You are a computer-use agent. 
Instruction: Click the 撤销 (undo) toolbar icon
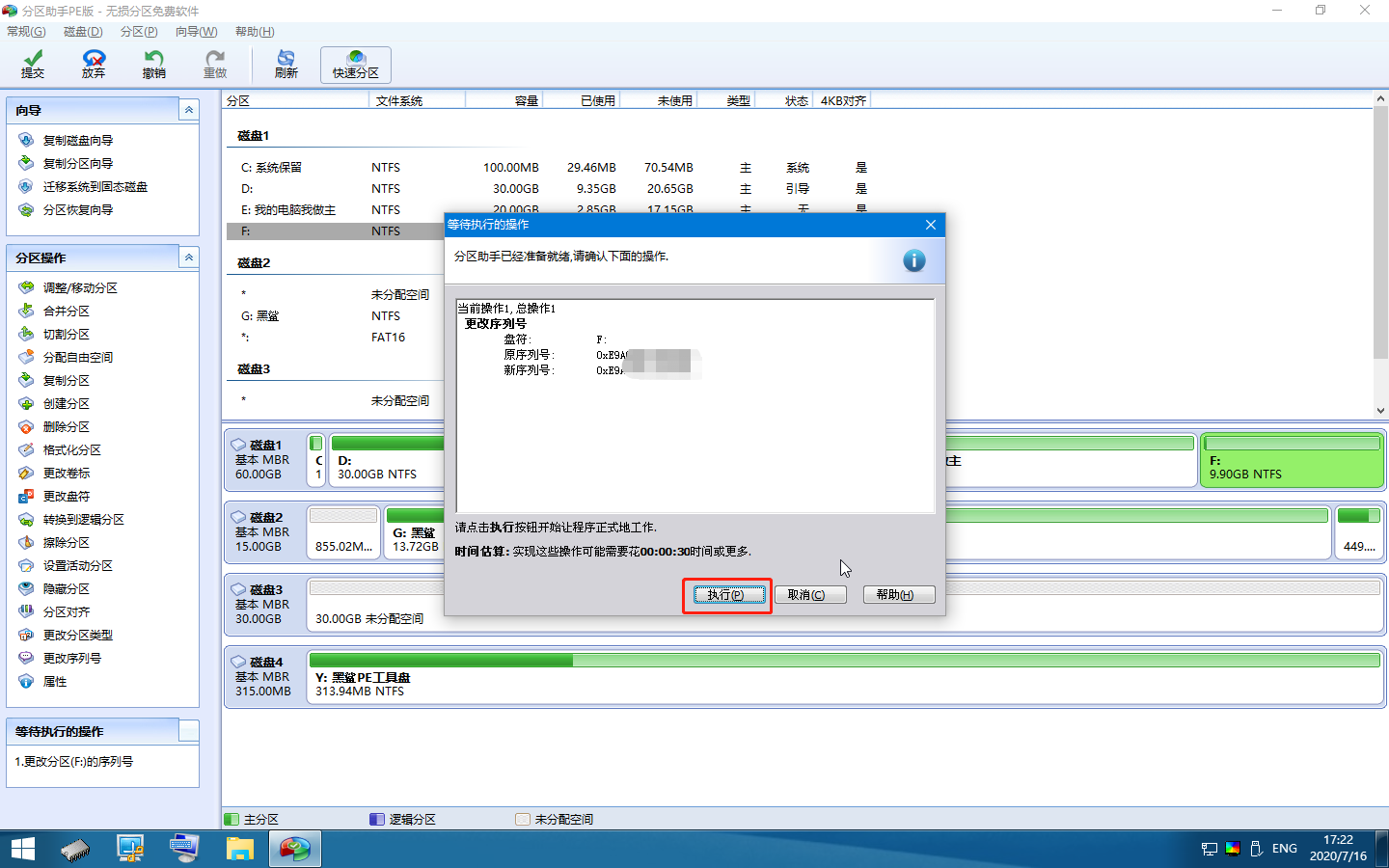(154, 65)
